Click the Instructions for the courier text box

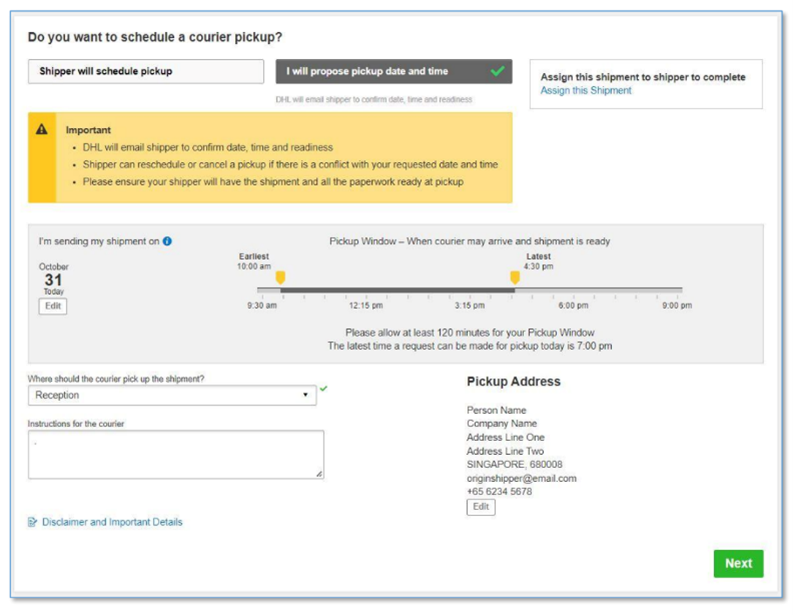pyautogui.click(x=176, y=454)
